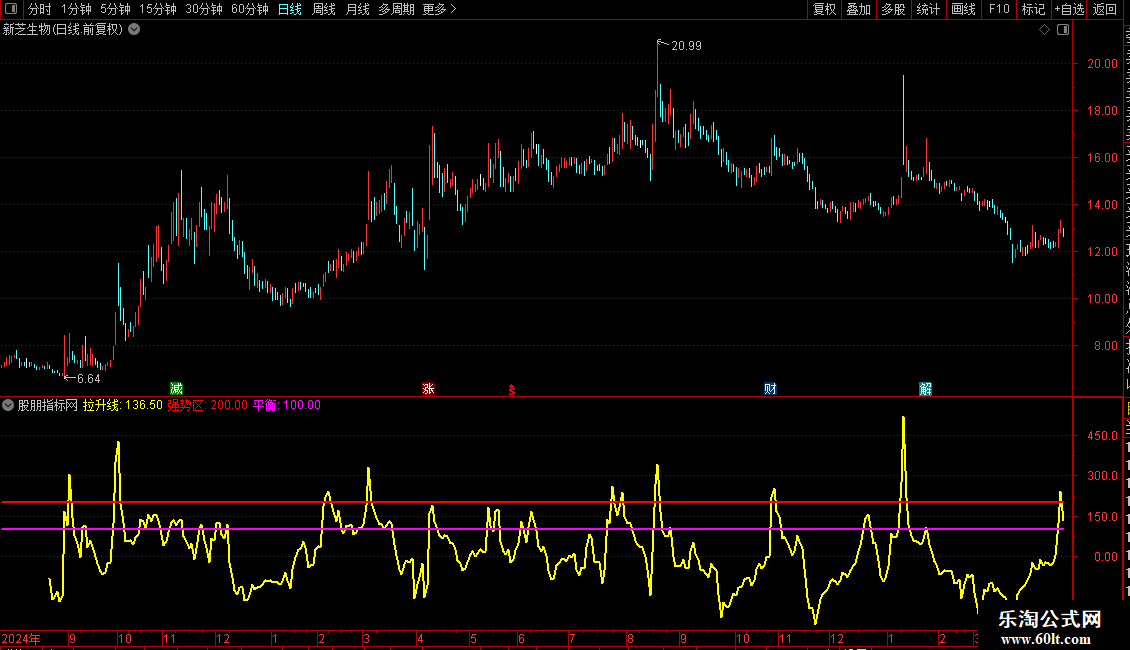The width and height of the screenshot is (1130, 650).
Task: Click the blue 财 financial marker
Action: coord(770,389)
